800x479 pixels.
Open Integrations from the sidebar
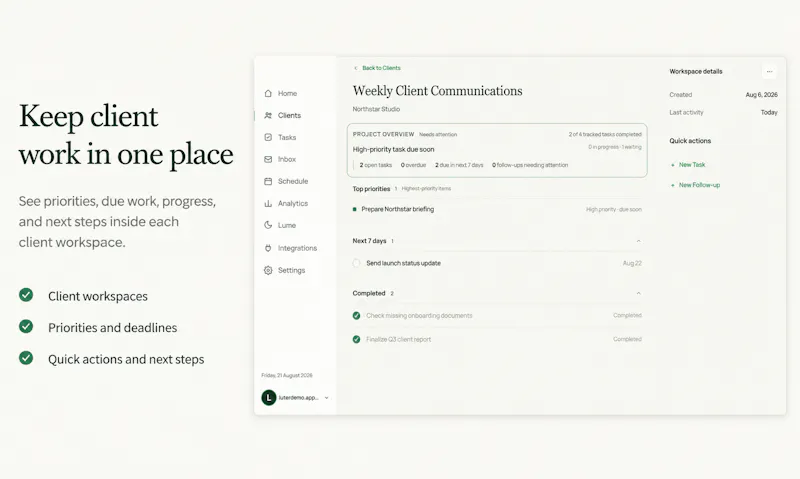pos(297,248)
